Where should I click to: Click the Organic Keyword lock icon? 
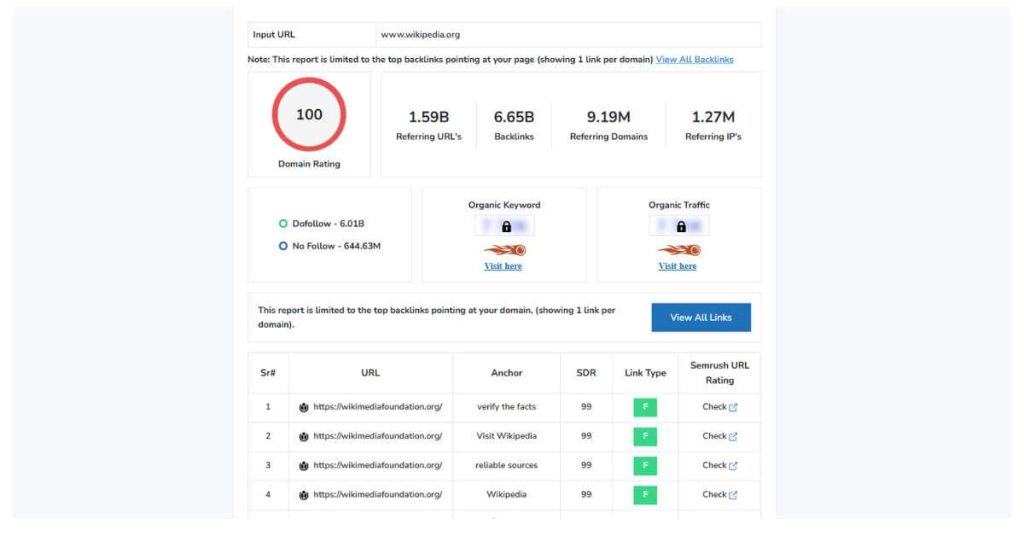(x=505, y=227)
